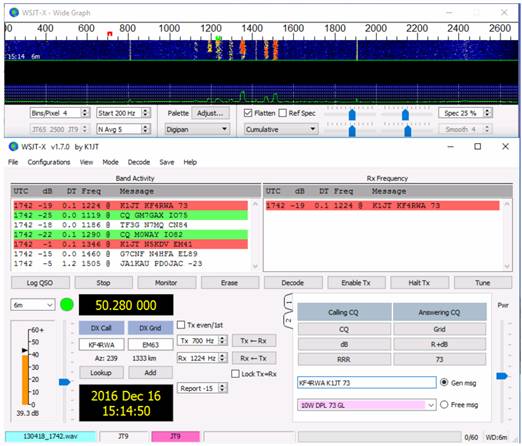This screenshot has height=446, width=522.
Task: Click the WSJT-X globe icon in main title bar
Action: click(x=14, y=147)
